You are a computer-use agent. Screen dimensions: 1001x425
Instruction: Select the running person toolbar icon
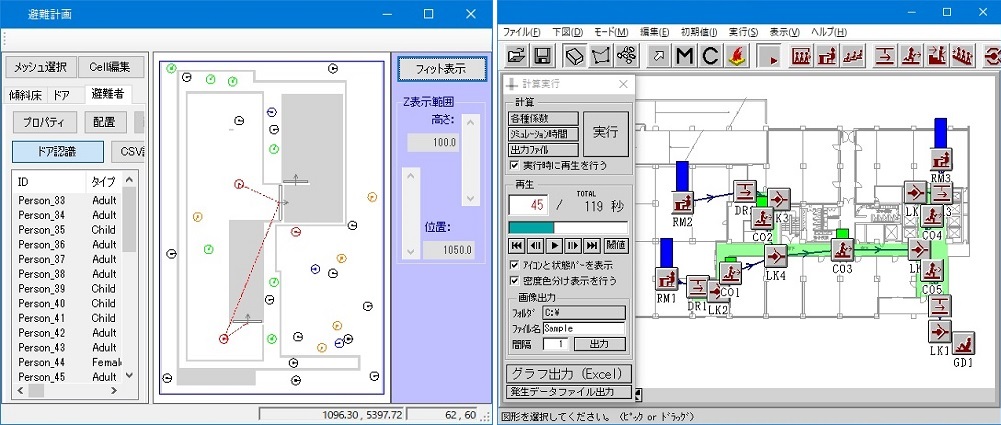click(x=911, y=56)
